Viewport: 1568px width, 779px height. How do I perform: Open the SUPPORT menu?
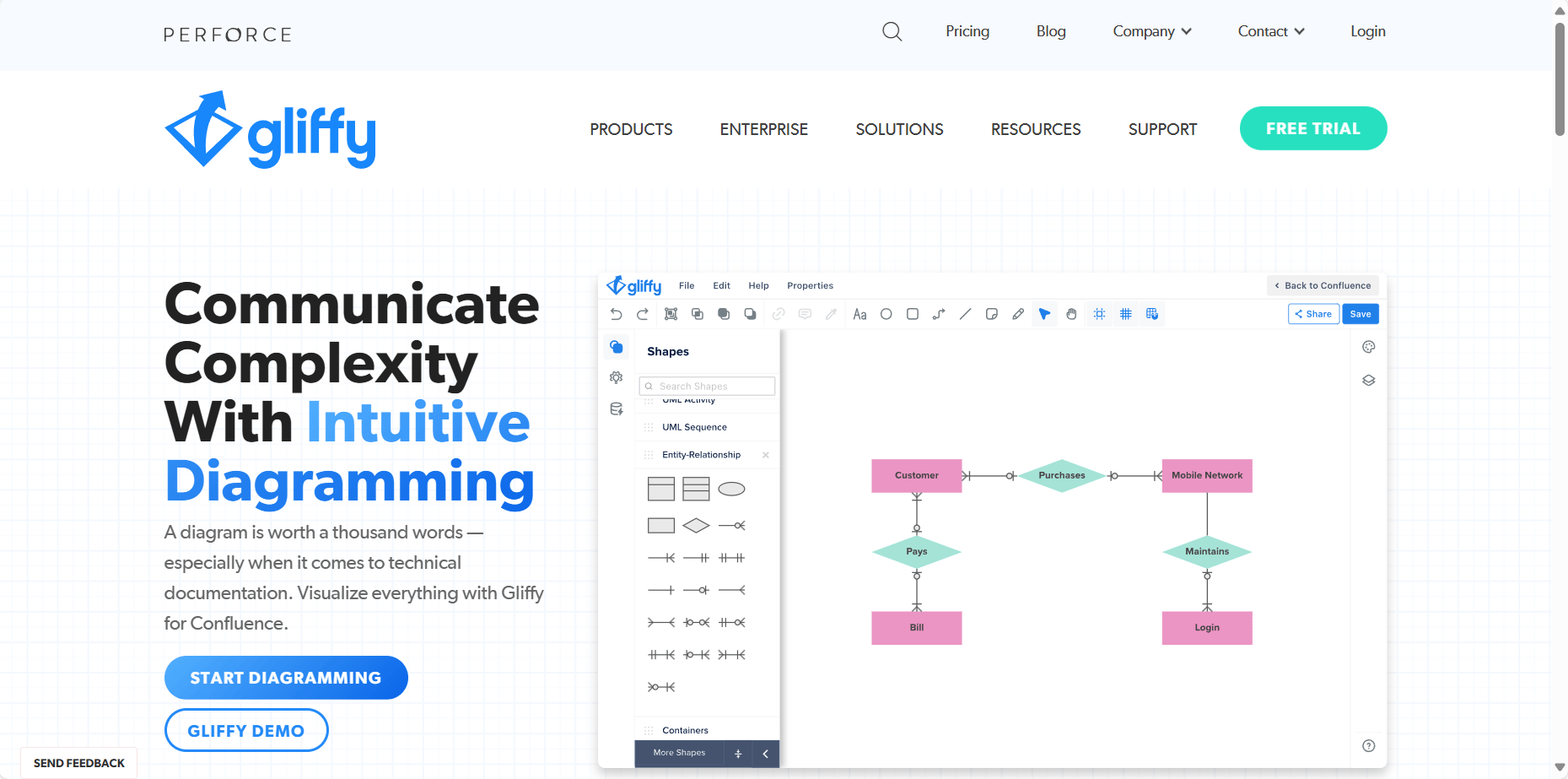point(1162,129)
